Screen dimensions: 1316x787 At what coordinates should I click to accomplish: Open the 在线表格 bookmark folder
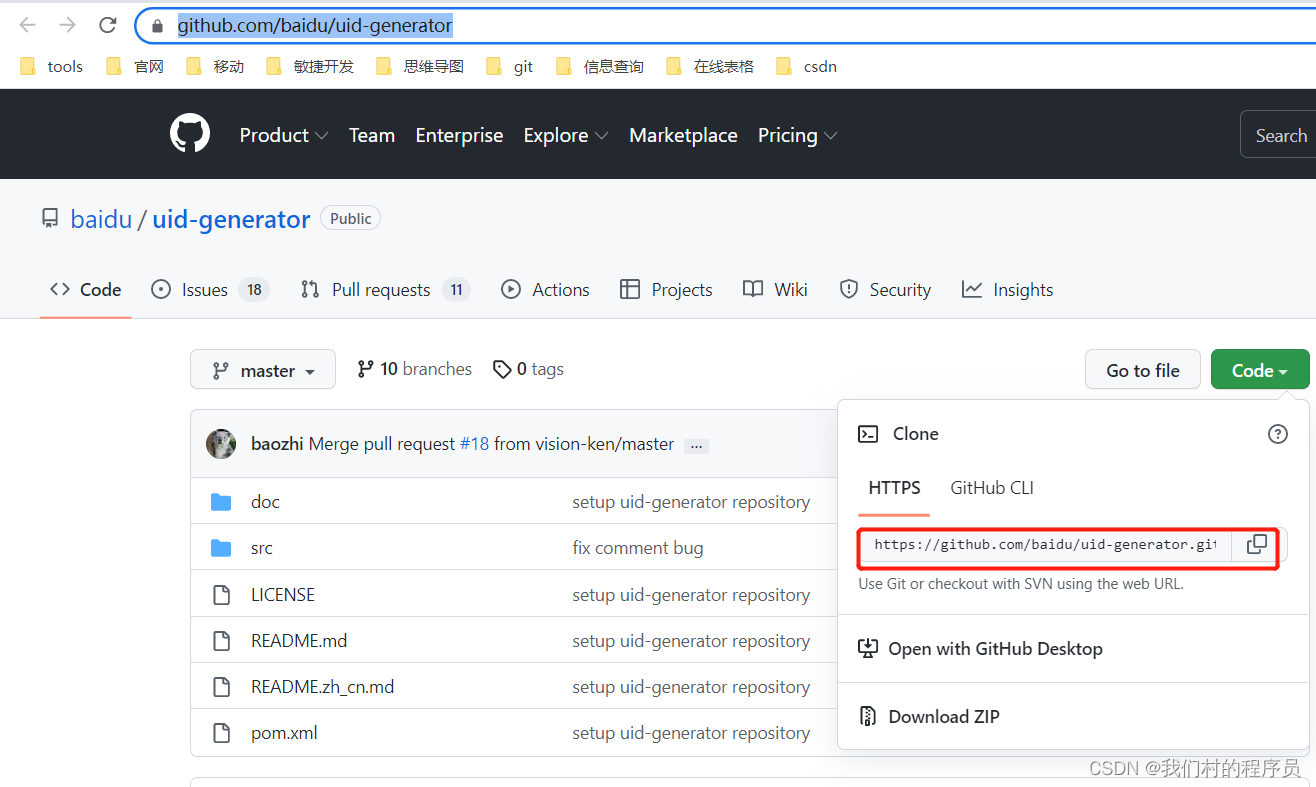click(x=710, y=66)
